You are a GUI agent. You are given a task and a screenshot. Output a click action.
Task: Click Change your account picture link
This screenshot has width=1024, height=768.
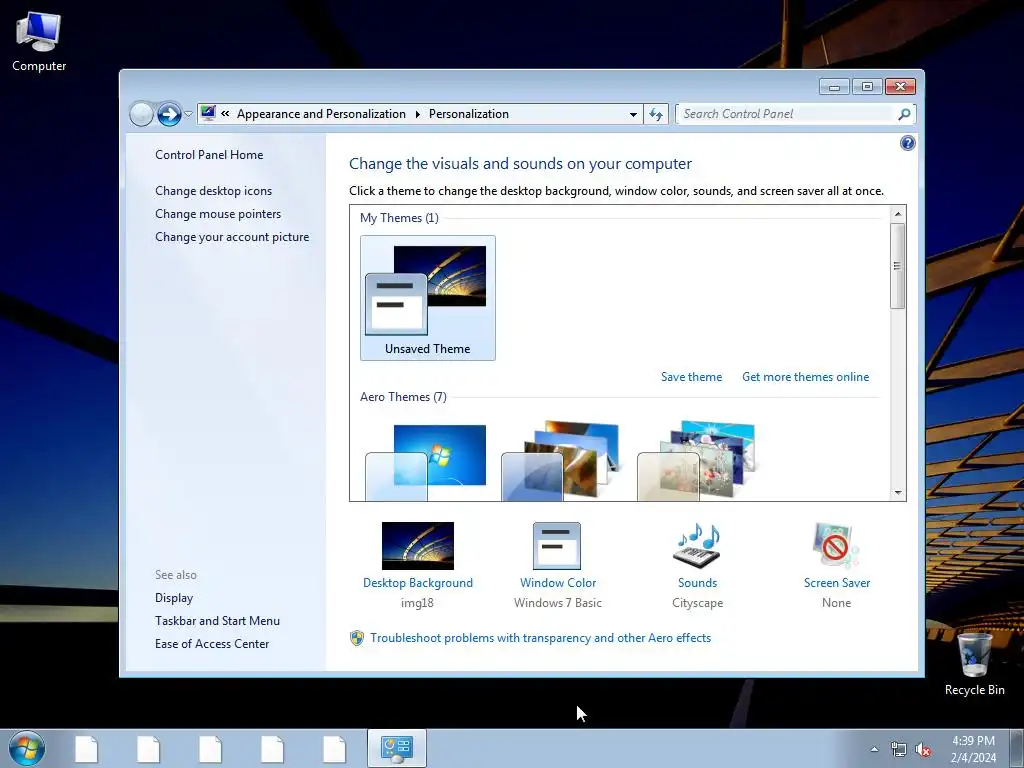(x=232, y=237)
